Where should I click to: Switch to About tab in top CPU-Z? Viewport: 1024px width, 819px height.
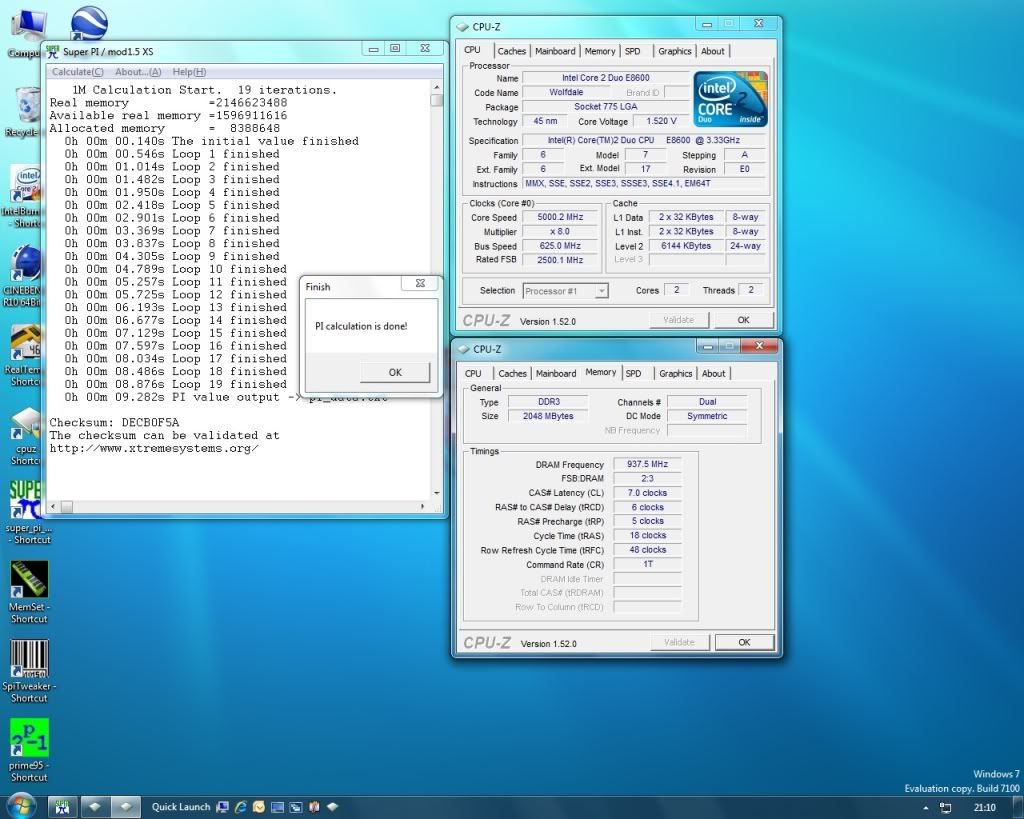(x=712, y=51)
